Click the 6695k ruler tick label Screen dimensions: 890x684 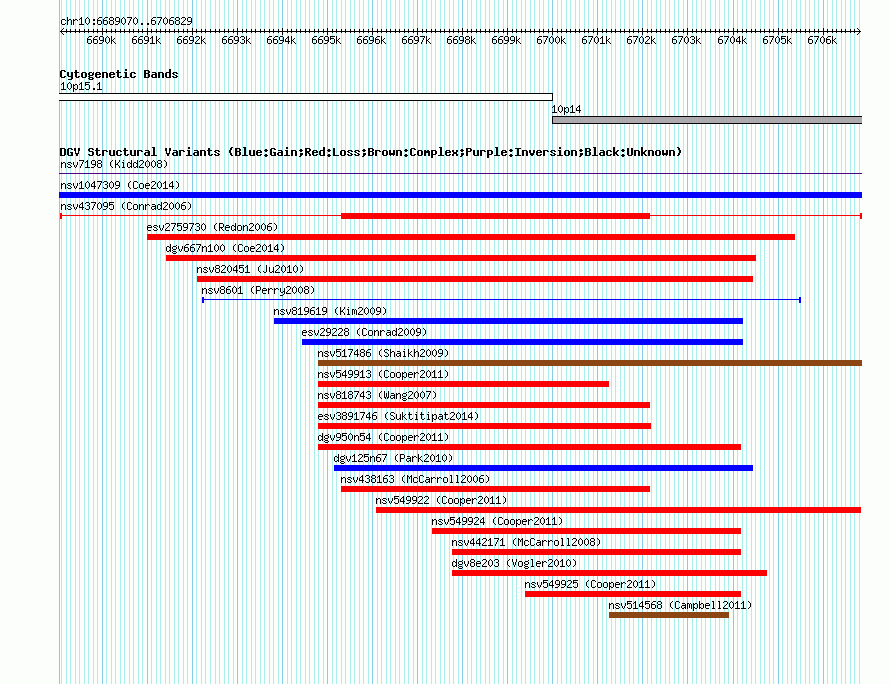[x=326, y=41]
